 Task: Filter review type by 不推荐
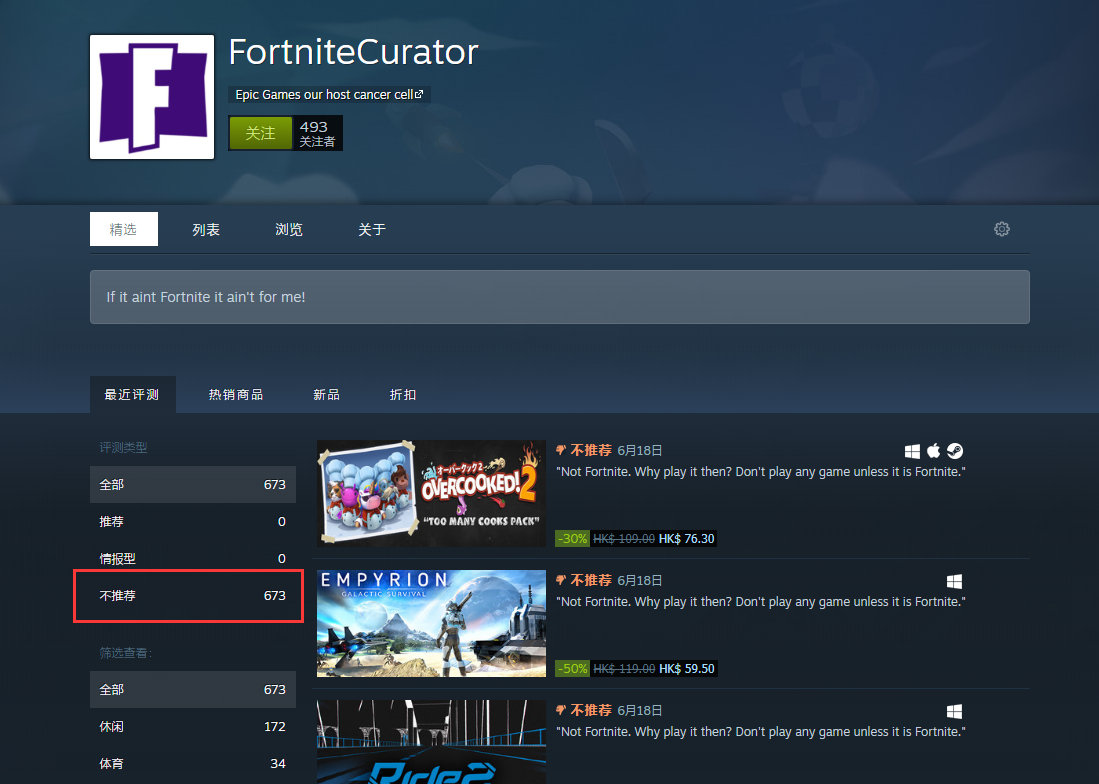click(x=193, y=596)
